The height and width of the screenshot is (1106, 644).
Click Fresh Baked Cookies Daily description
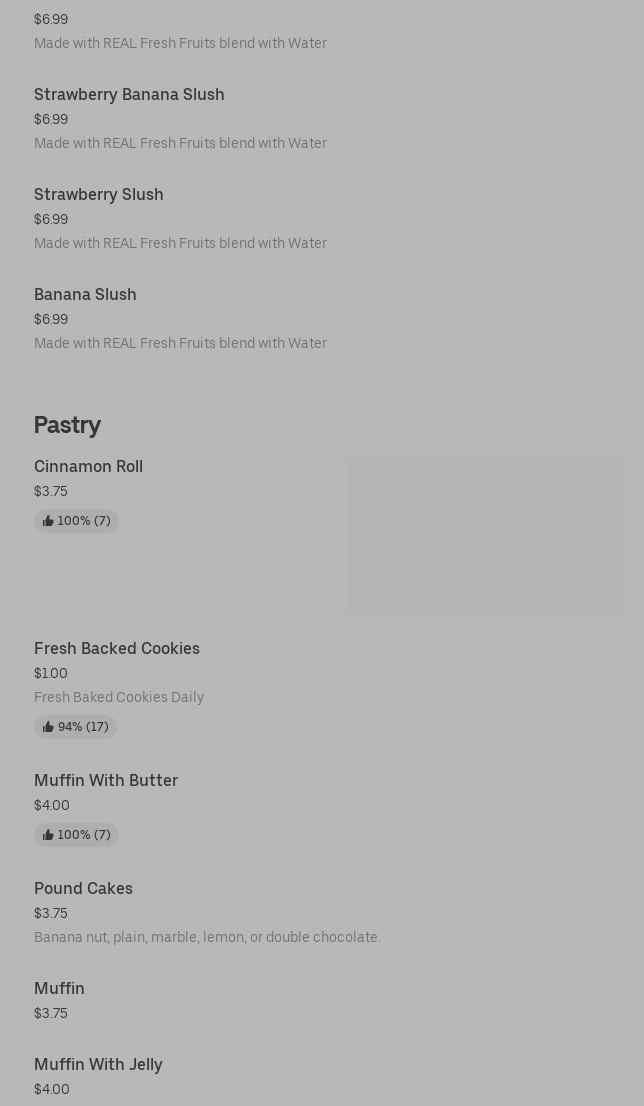(x=119, y=697)
